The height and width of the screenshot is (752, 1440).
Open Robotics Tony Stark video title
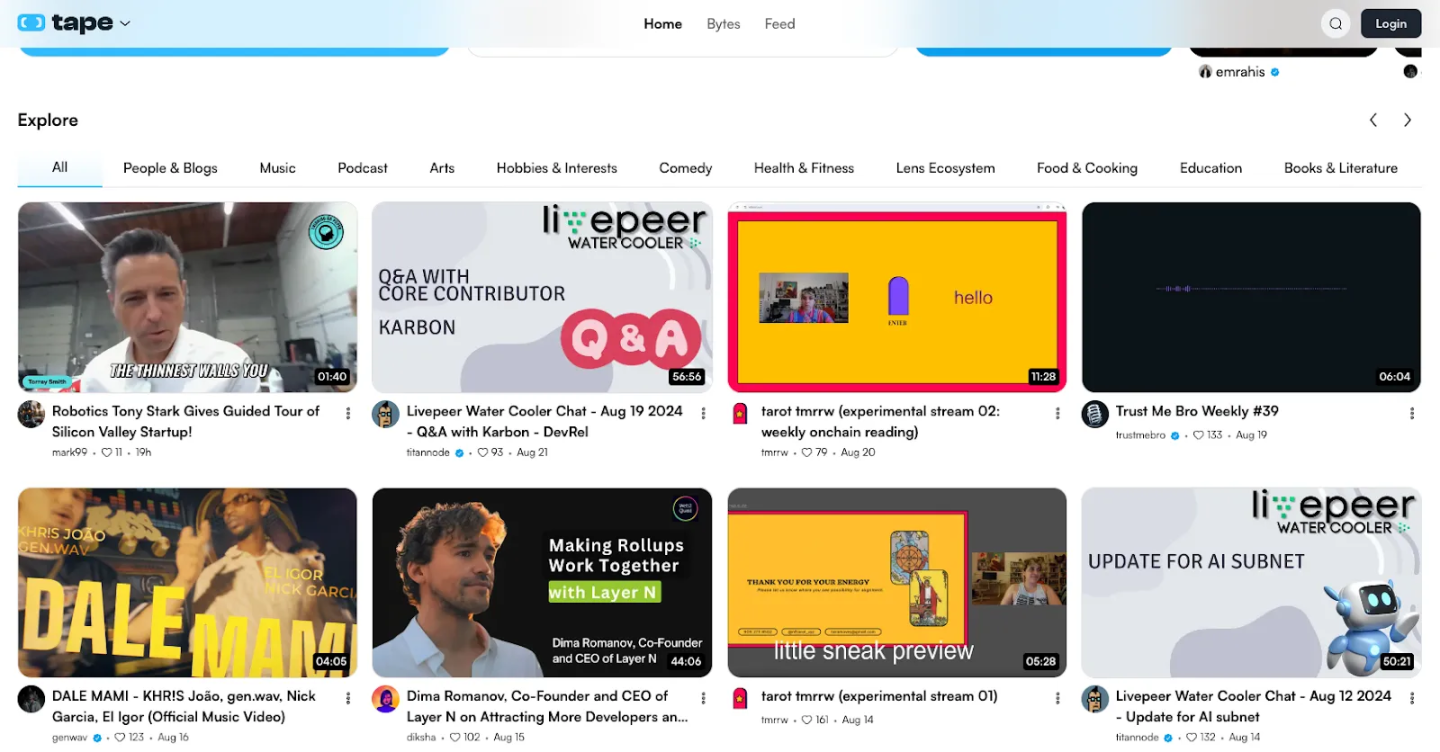[x=186, y=421]
